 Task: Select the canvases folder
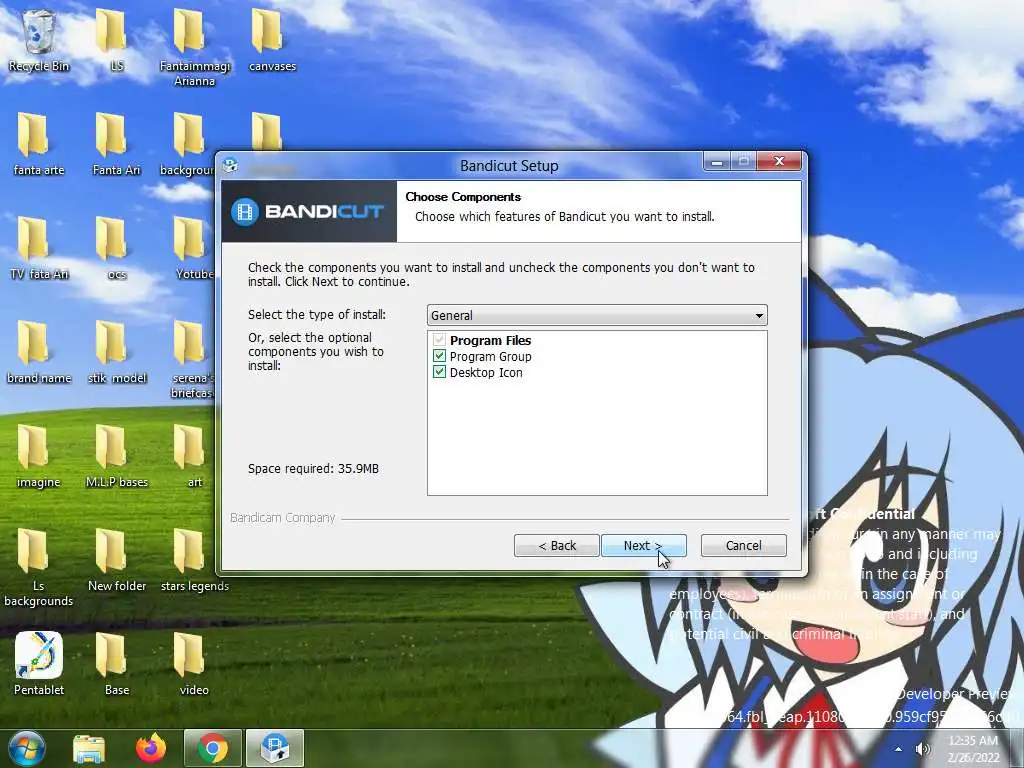pos(272,40)
